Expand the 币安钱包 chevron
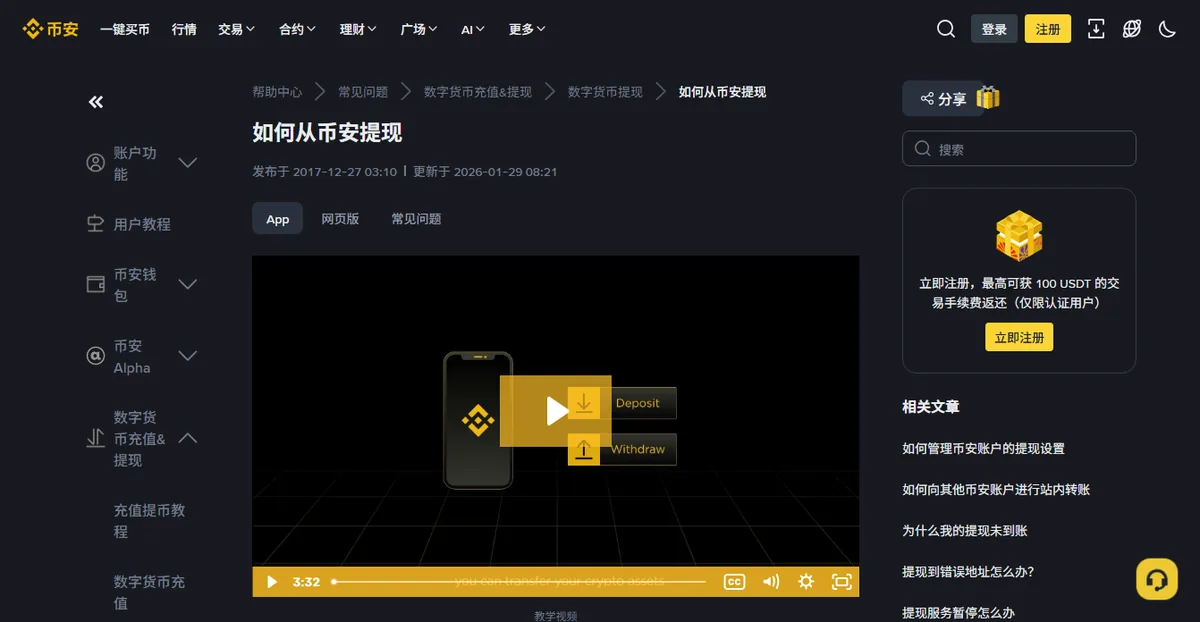 tap(187, 284)
